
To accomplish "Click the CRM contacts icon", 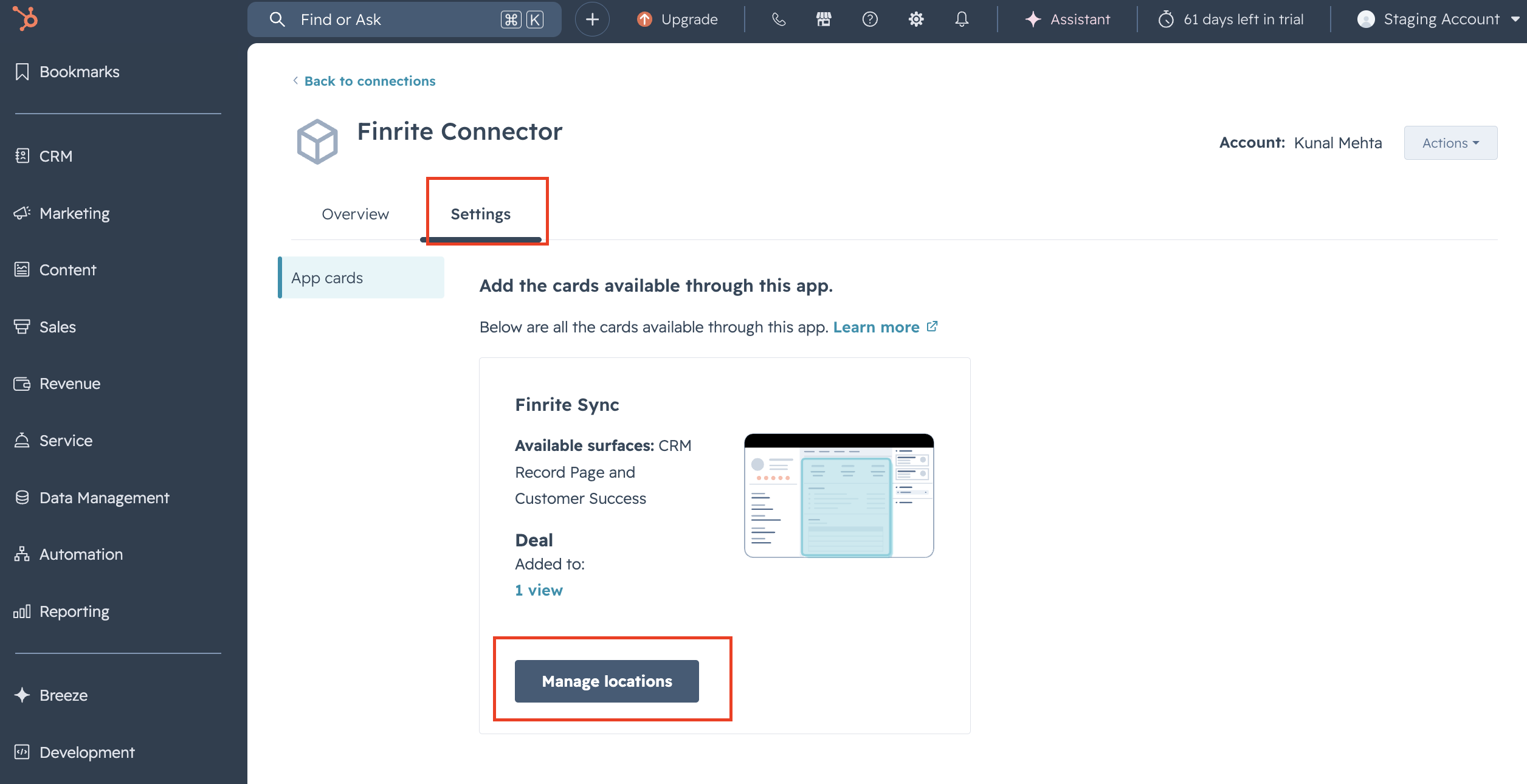I will [22, 156].
